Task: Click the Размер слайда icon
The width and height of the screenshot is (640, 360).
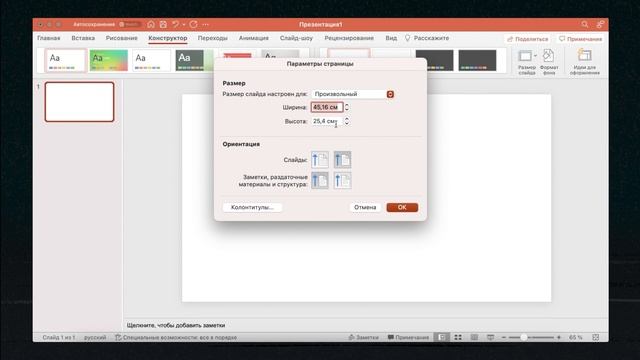Action: (x=526, y=56)
